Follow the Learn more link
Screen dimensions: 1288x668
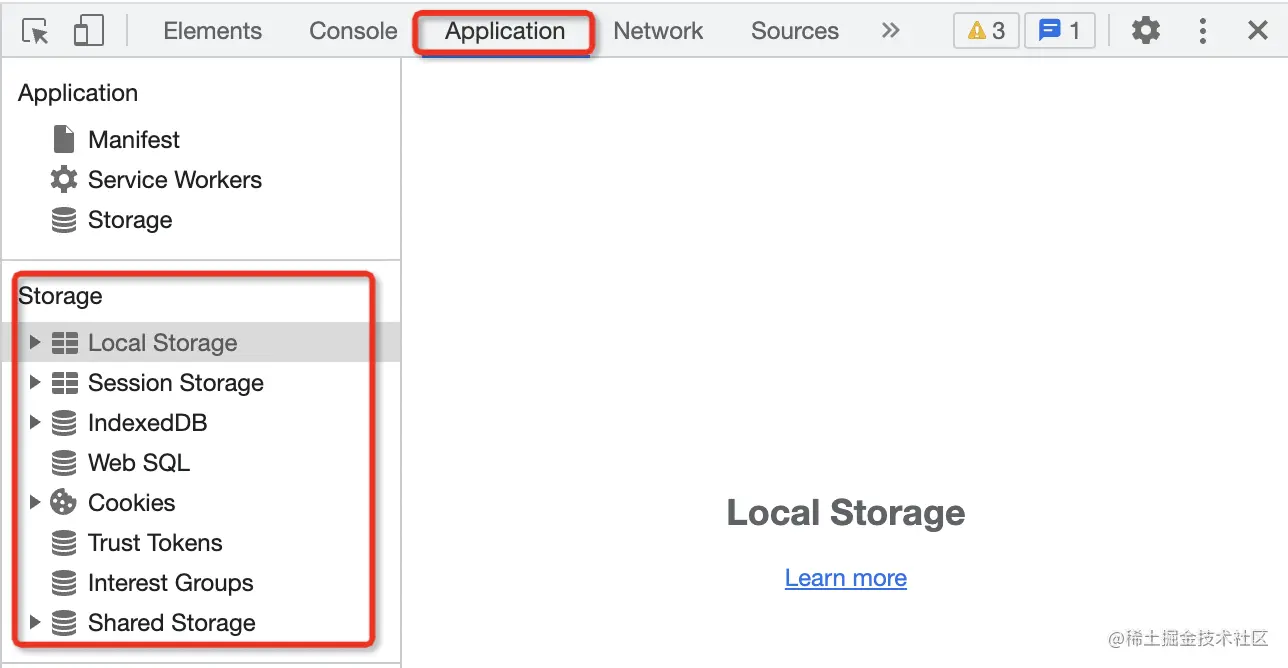coord(846,578)
